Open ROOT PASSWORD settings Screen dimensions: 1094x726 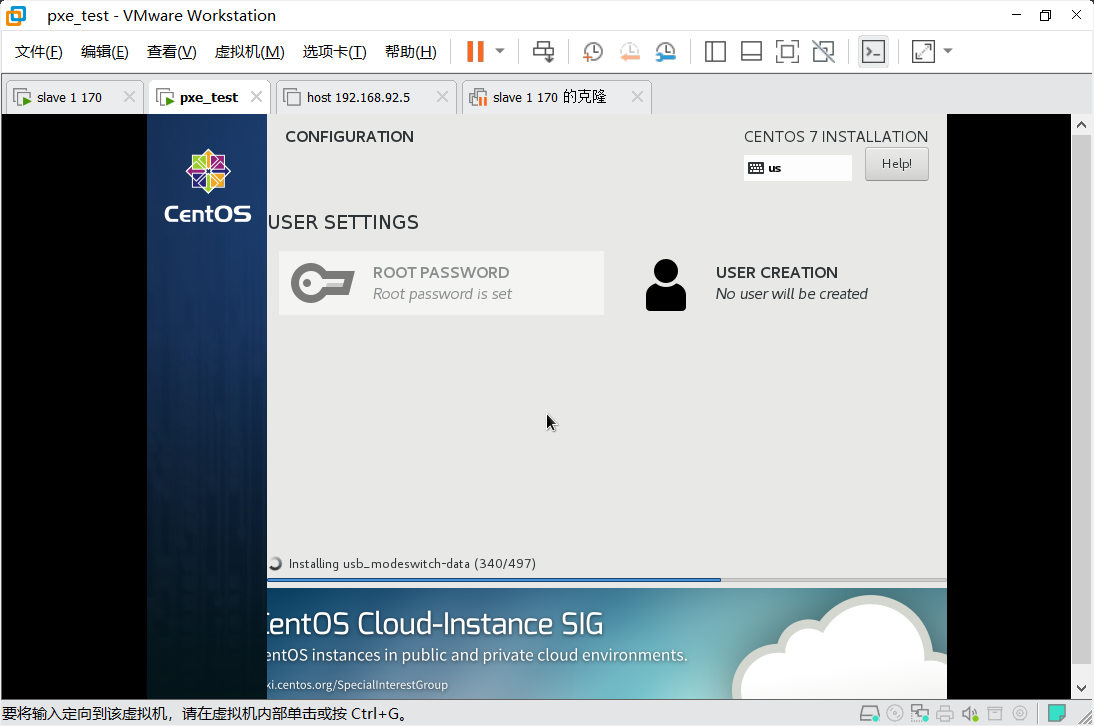[x=441, y=283]
